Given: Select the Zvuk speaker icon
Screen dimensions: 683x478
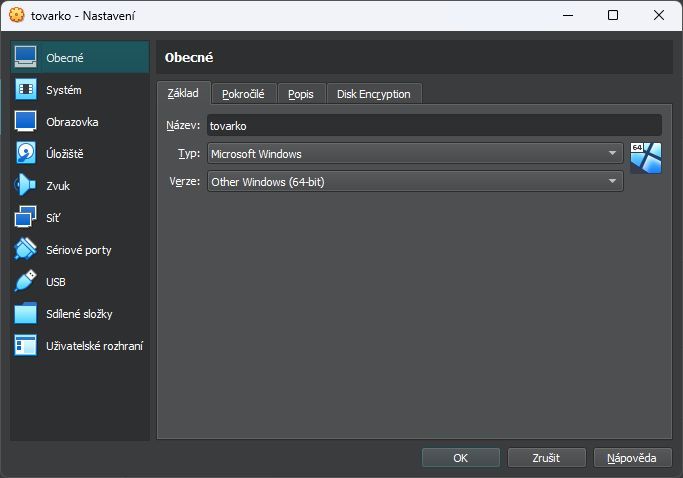Looking at the screenshot, I should click(26, 186).
